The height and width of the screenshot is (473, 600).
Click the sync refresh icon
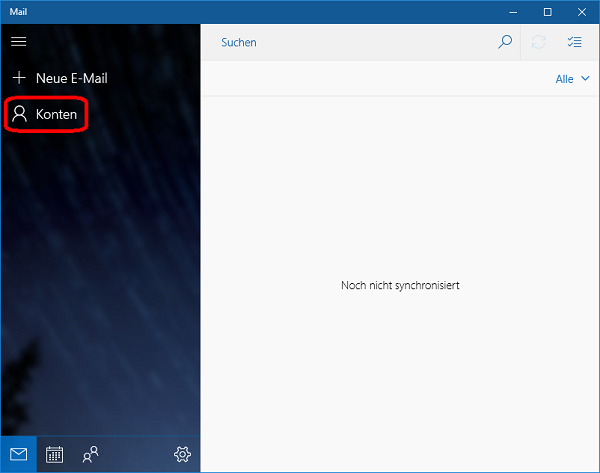tap(539, 42)
